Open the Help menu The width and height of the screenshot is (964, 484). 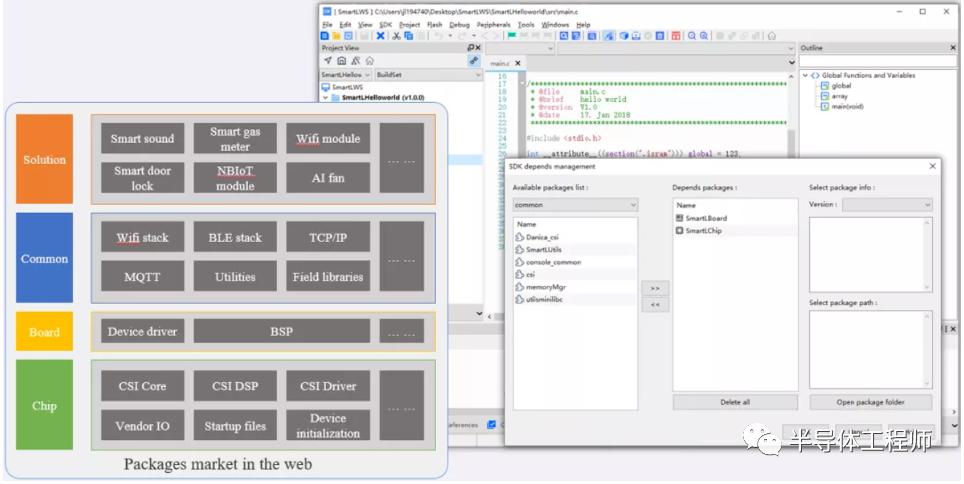(x=583, y=25)
